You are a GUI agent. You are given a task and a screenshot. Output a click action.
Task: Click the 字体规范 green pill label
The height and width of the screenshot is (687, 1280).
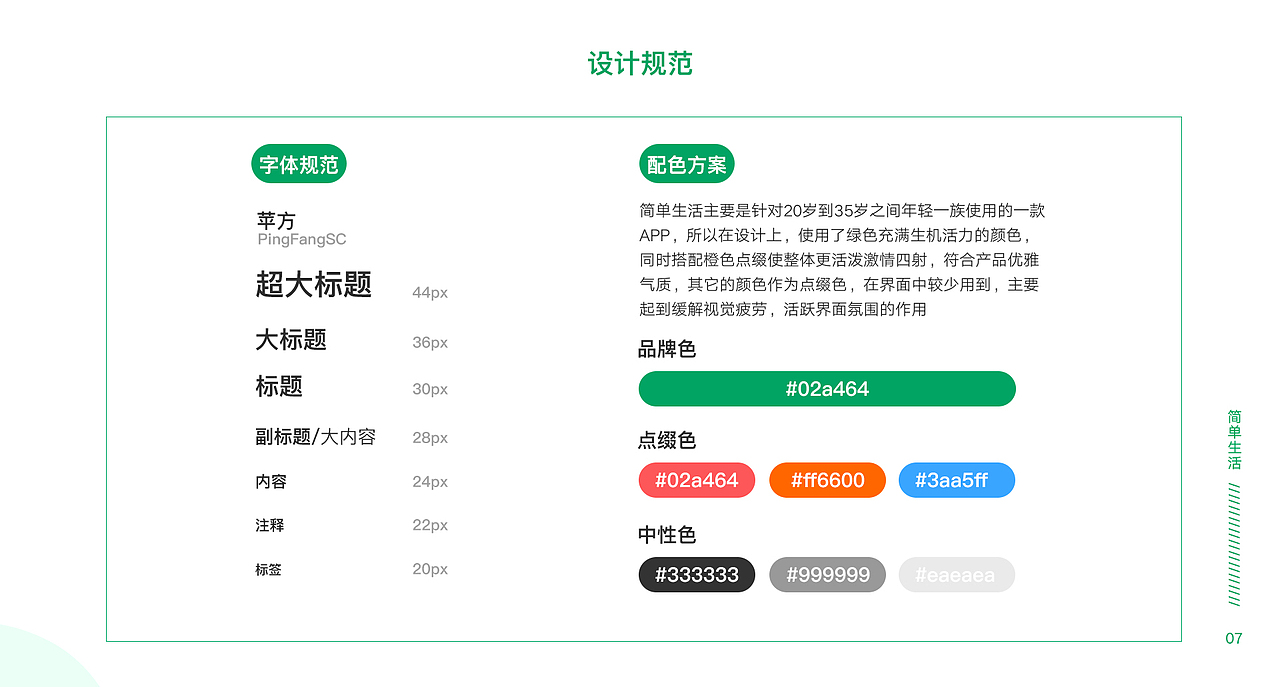(298, 163)
